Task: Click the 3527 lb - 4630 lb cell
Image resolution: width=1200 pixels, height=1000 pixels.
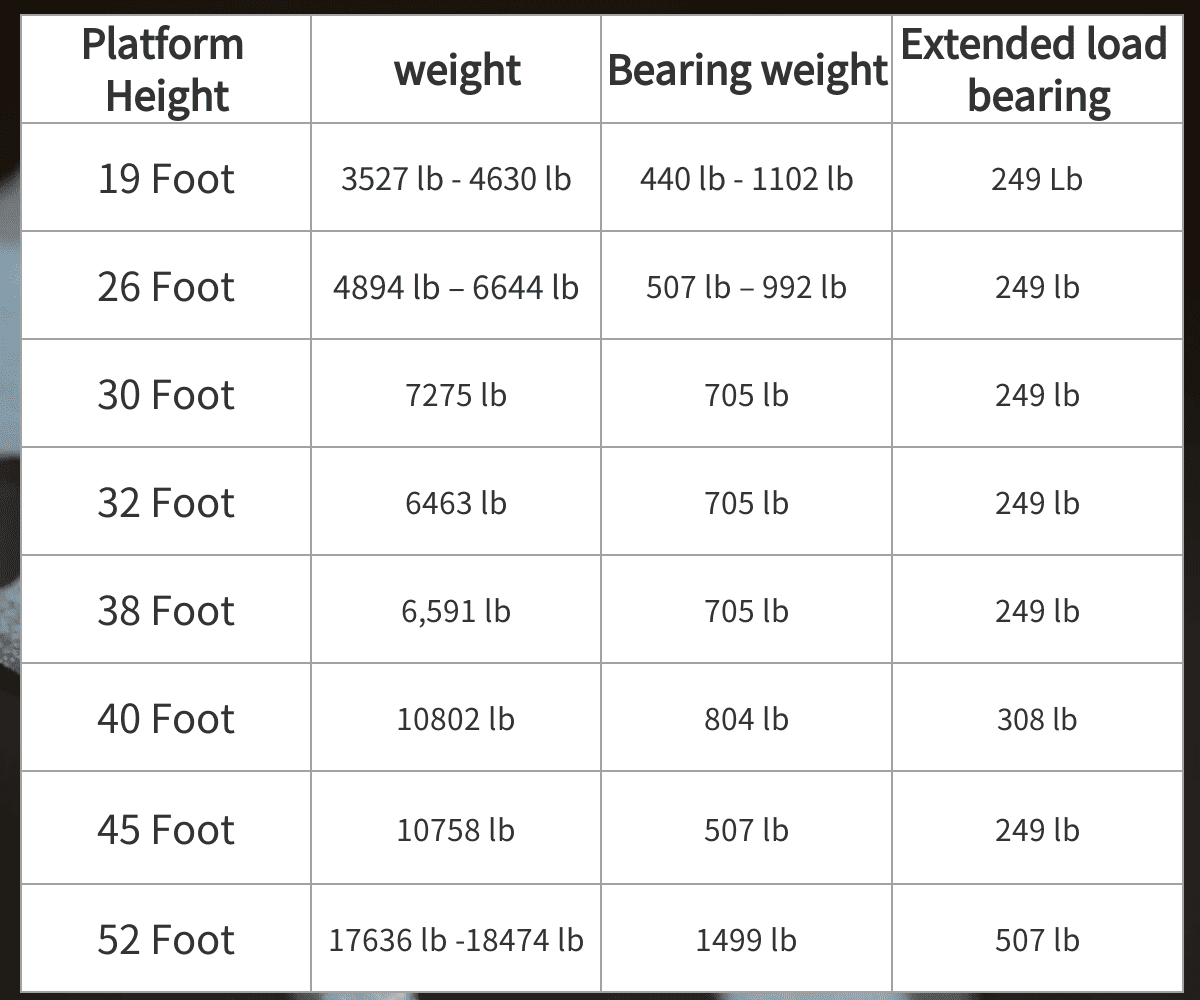Action: tap(456, 179)
